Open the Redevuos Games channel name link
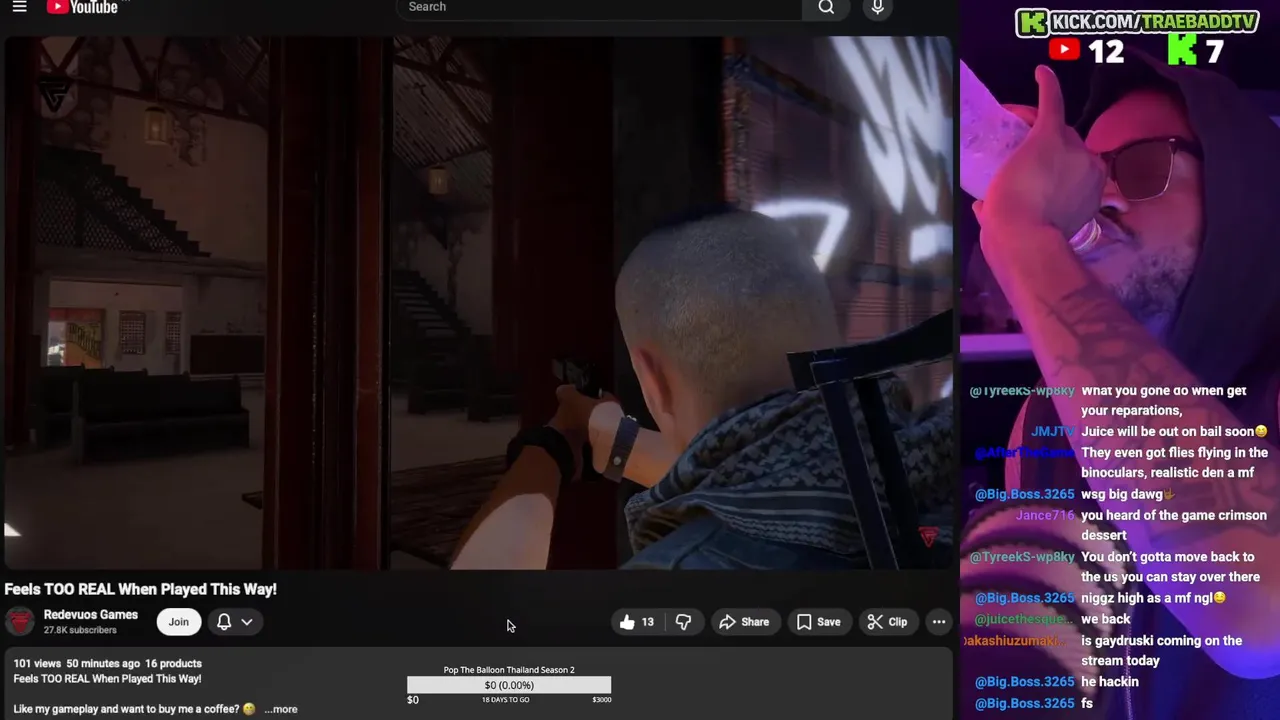This screenshot has width=1280, height=720. (91, 615)
